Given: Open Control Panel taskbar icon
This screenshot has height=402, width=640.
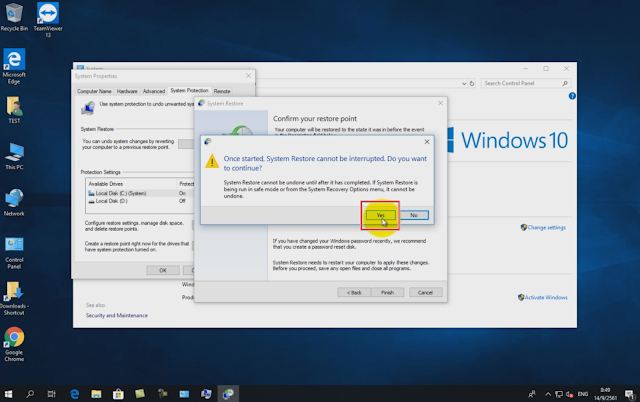Looking at the screenshot, I should click(x=184, y=394).
